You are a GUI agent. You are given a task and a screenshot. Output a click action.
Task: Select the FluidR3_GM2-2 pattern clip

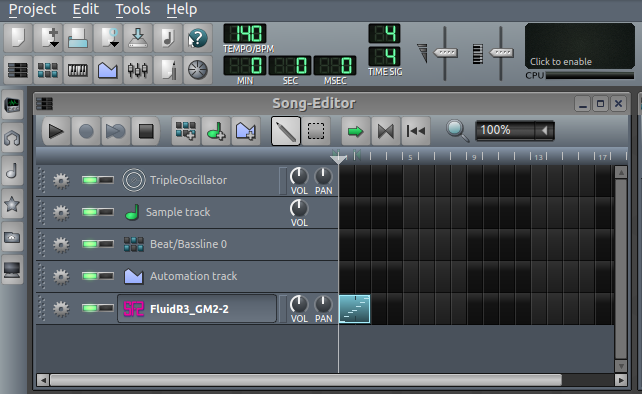(x=355, y=309)
